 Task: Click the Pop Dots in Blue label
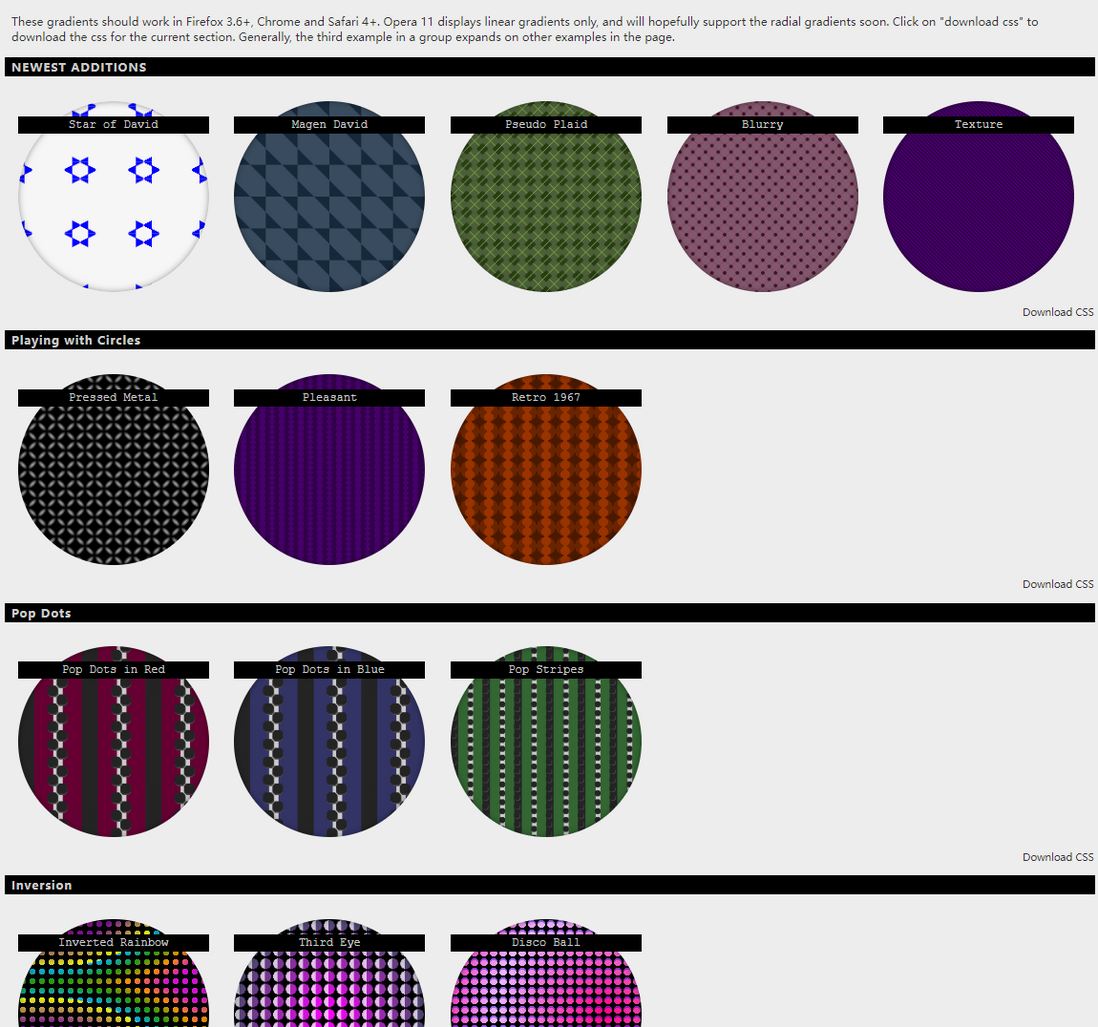[329, 670]
